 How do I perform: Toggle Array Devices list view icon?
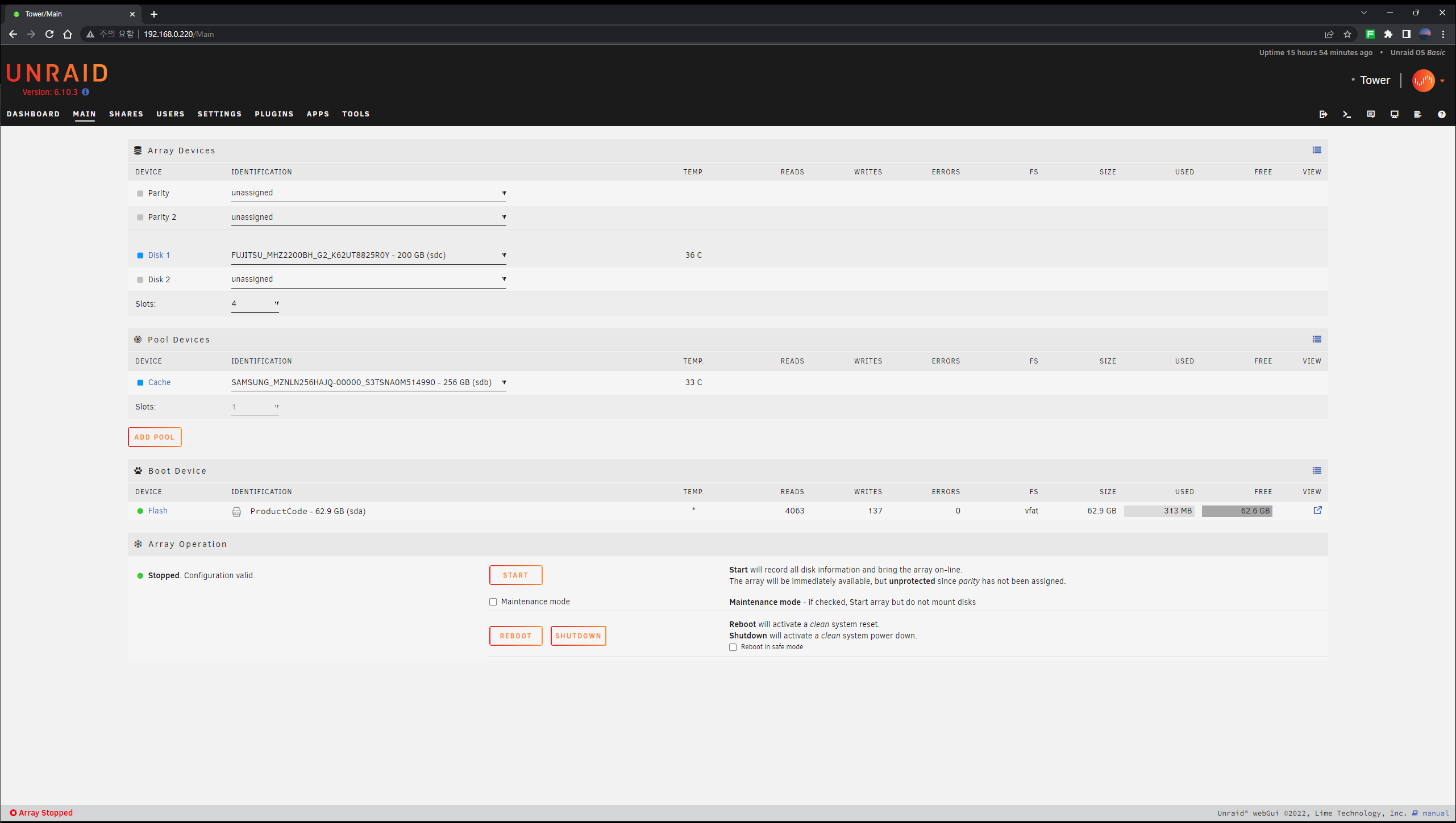(1317, 150)
